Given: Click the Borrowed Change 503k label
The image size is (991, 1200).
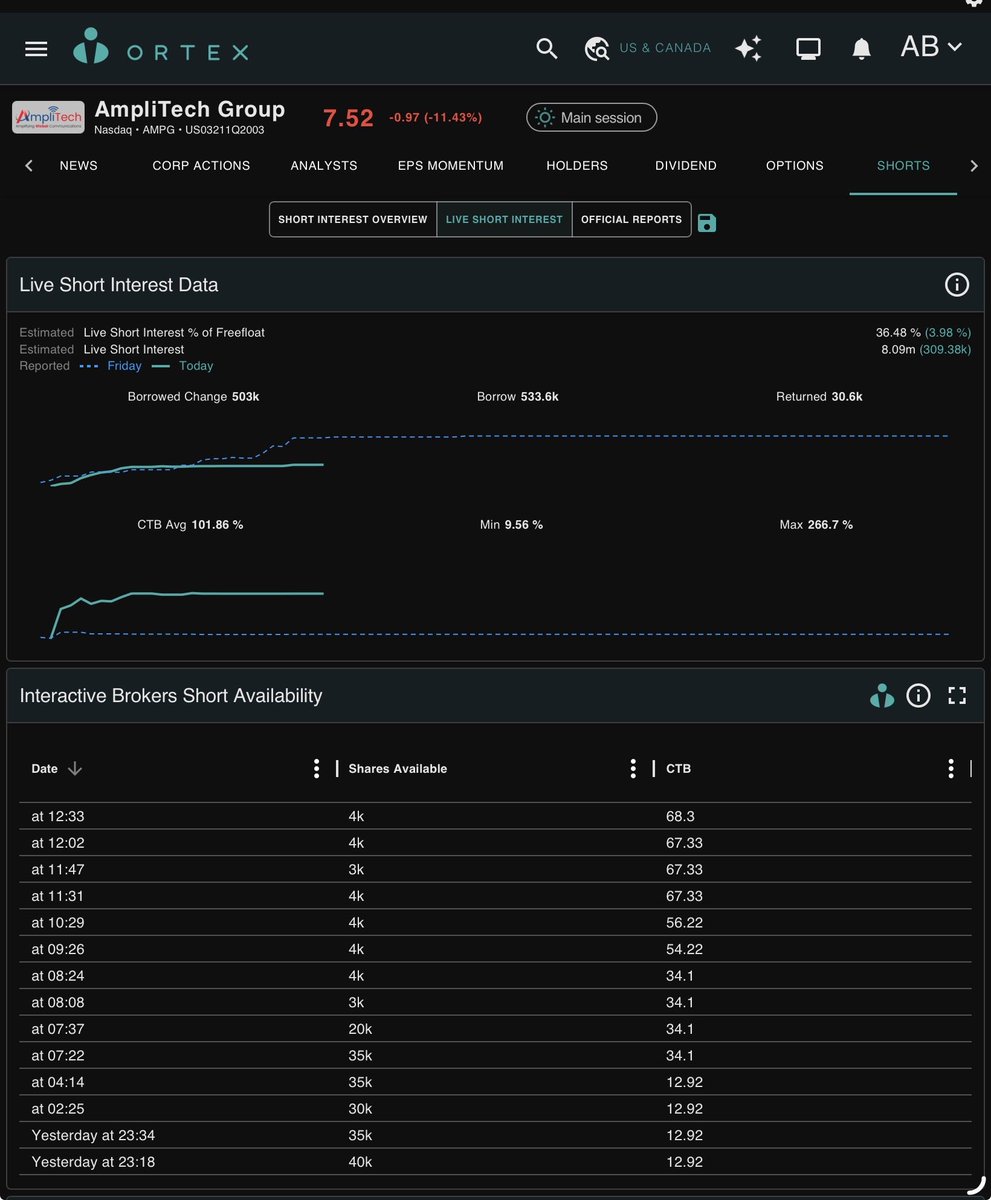Looking at the screenshot, I should tap(194, 397).
